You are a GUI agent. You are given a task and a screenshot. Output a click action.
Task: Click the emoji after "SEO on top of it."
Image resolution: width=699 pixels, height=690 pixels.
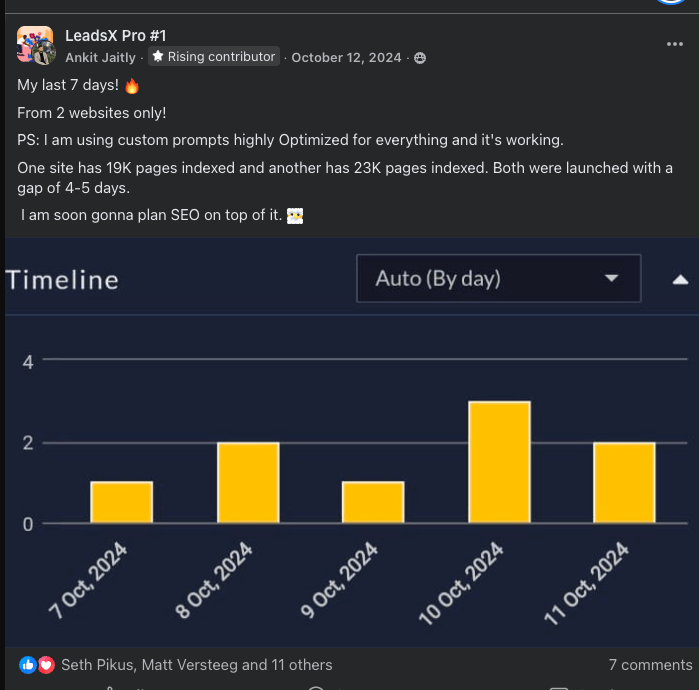pyautogui.click(x=295, y=215)
